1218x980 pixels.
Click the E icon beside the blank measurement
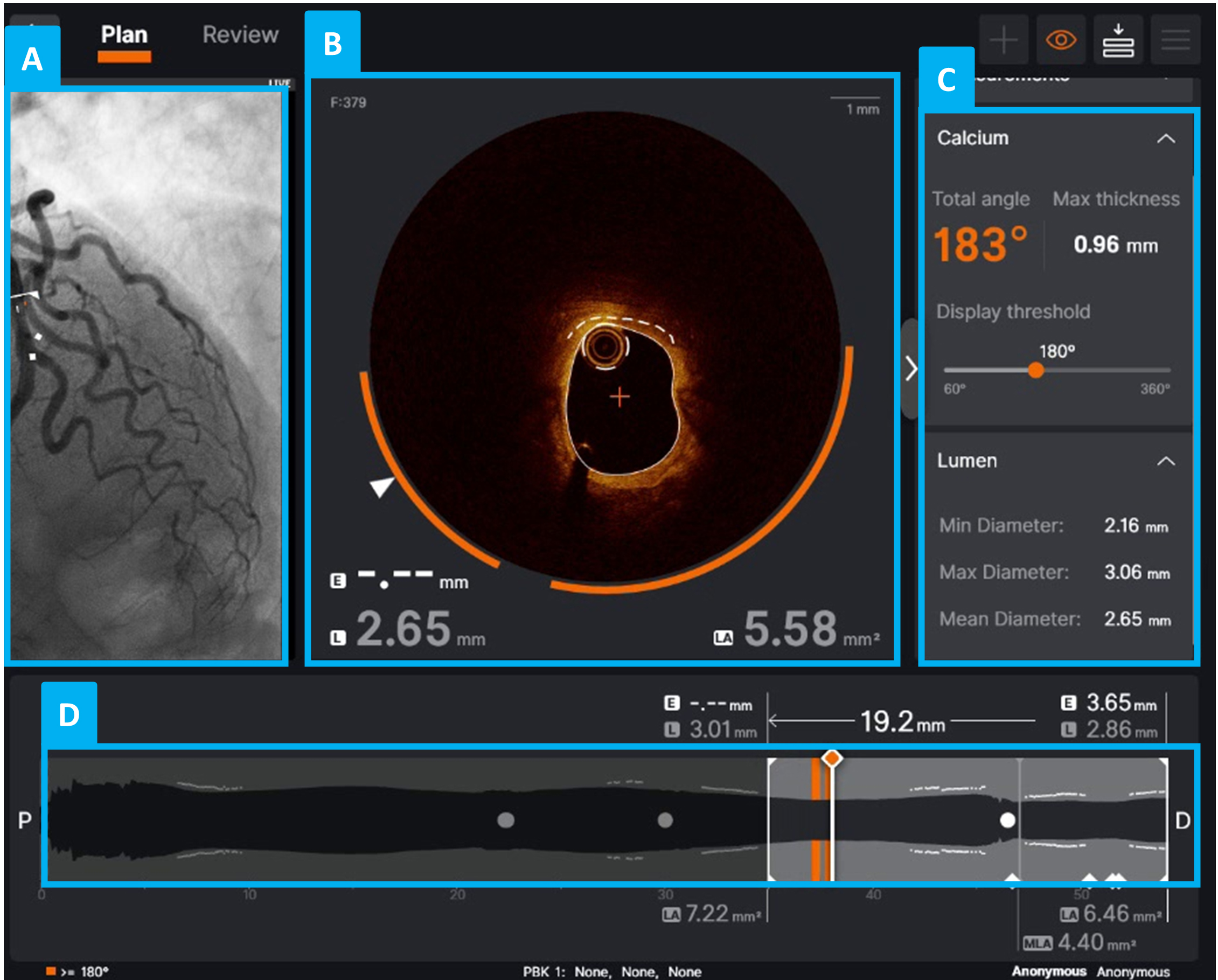pos(338,581)
